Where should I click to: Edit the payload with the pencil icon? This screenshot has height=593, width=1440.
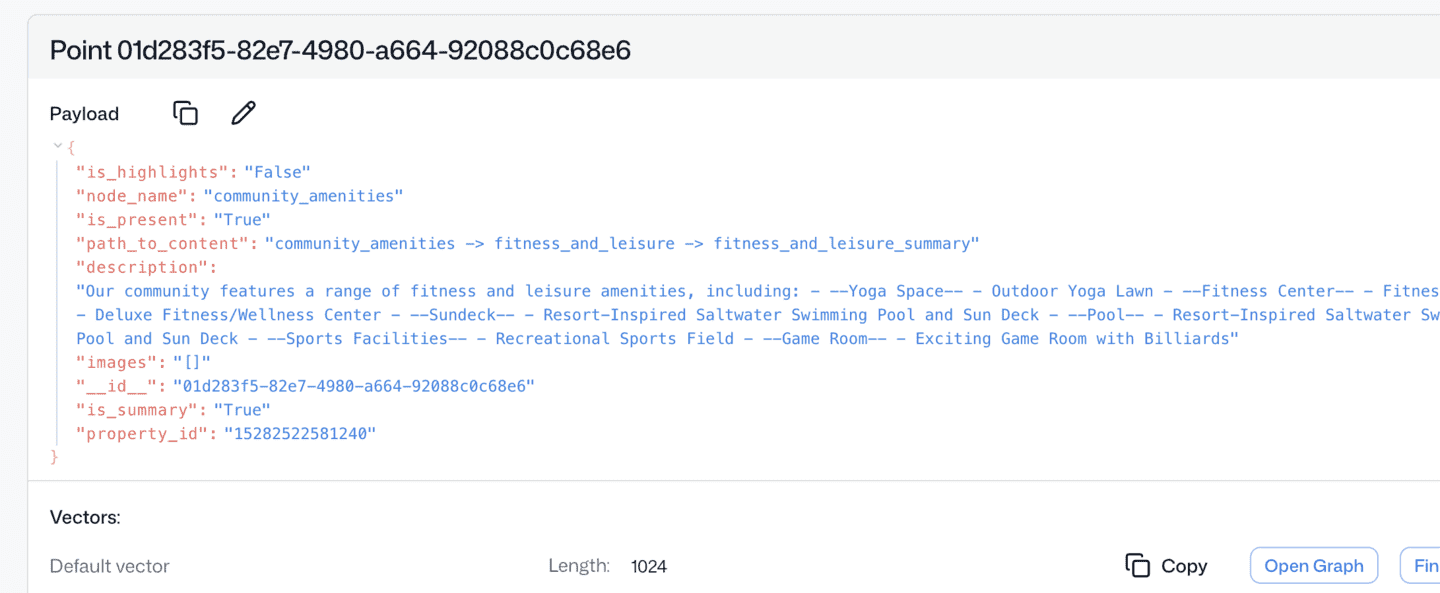tap(243, 113)
